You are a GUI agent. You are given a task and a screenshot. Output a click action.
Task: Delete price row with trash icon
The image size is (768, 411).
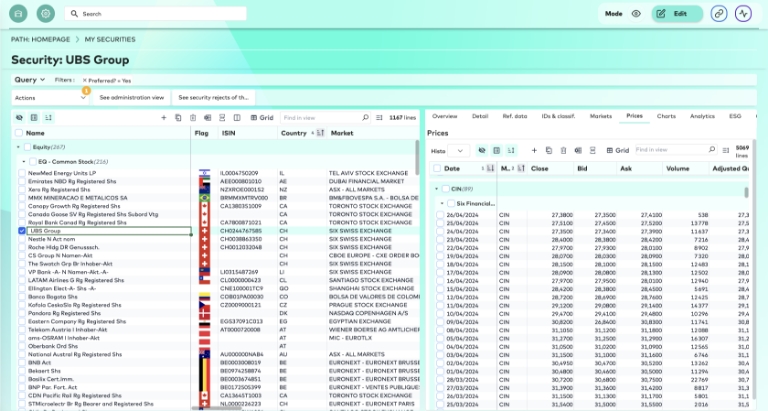coord(563,150)
